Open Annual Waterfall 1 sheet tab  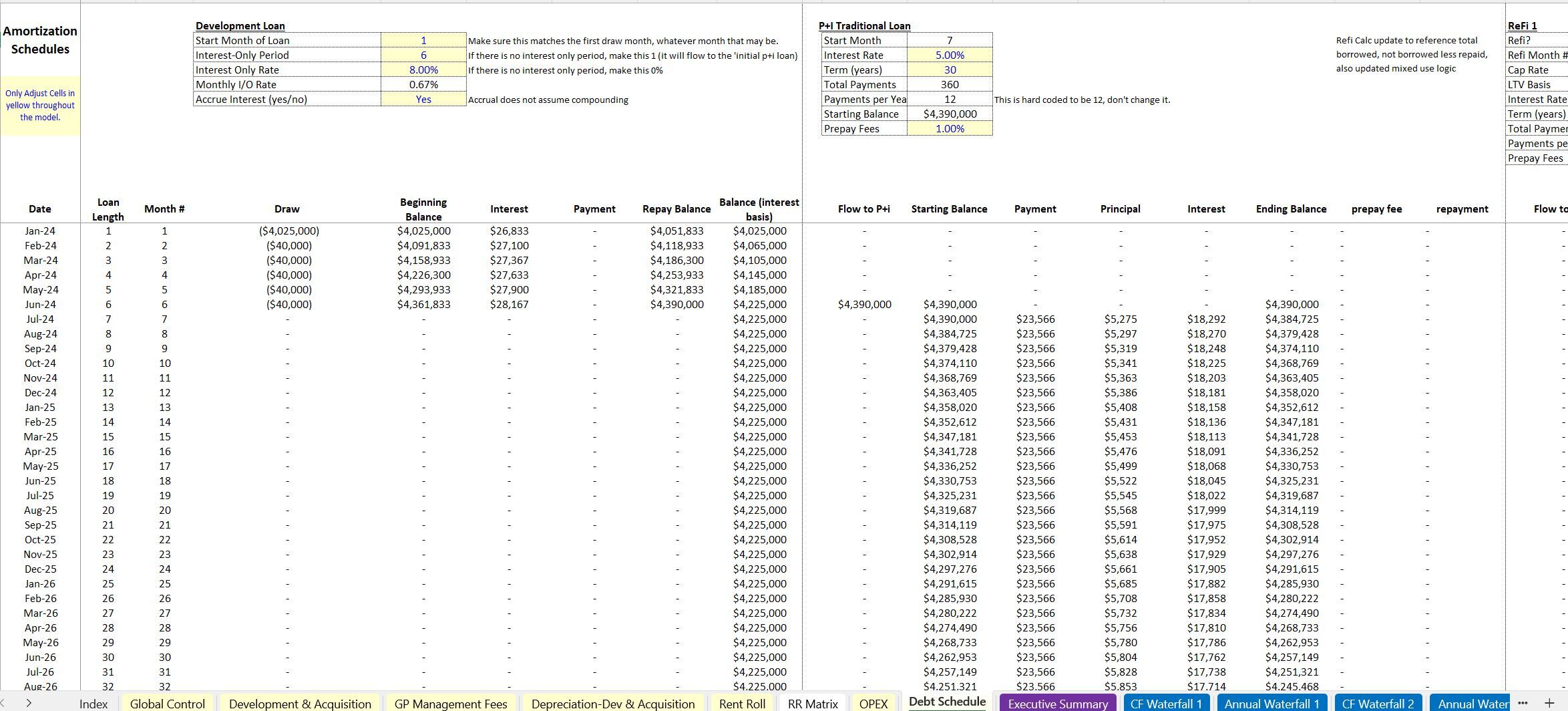[1271, 704]
